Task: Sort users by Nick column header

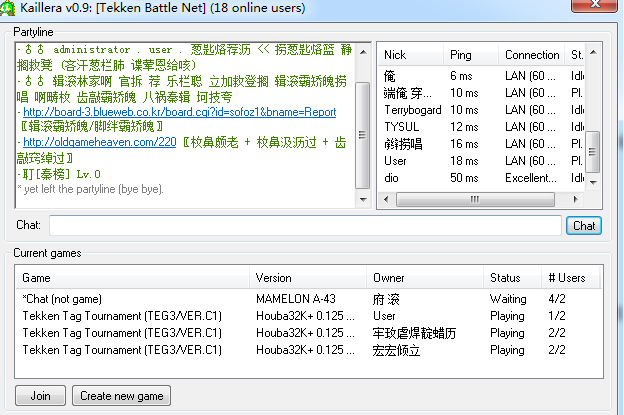Action: pos(410,55)
